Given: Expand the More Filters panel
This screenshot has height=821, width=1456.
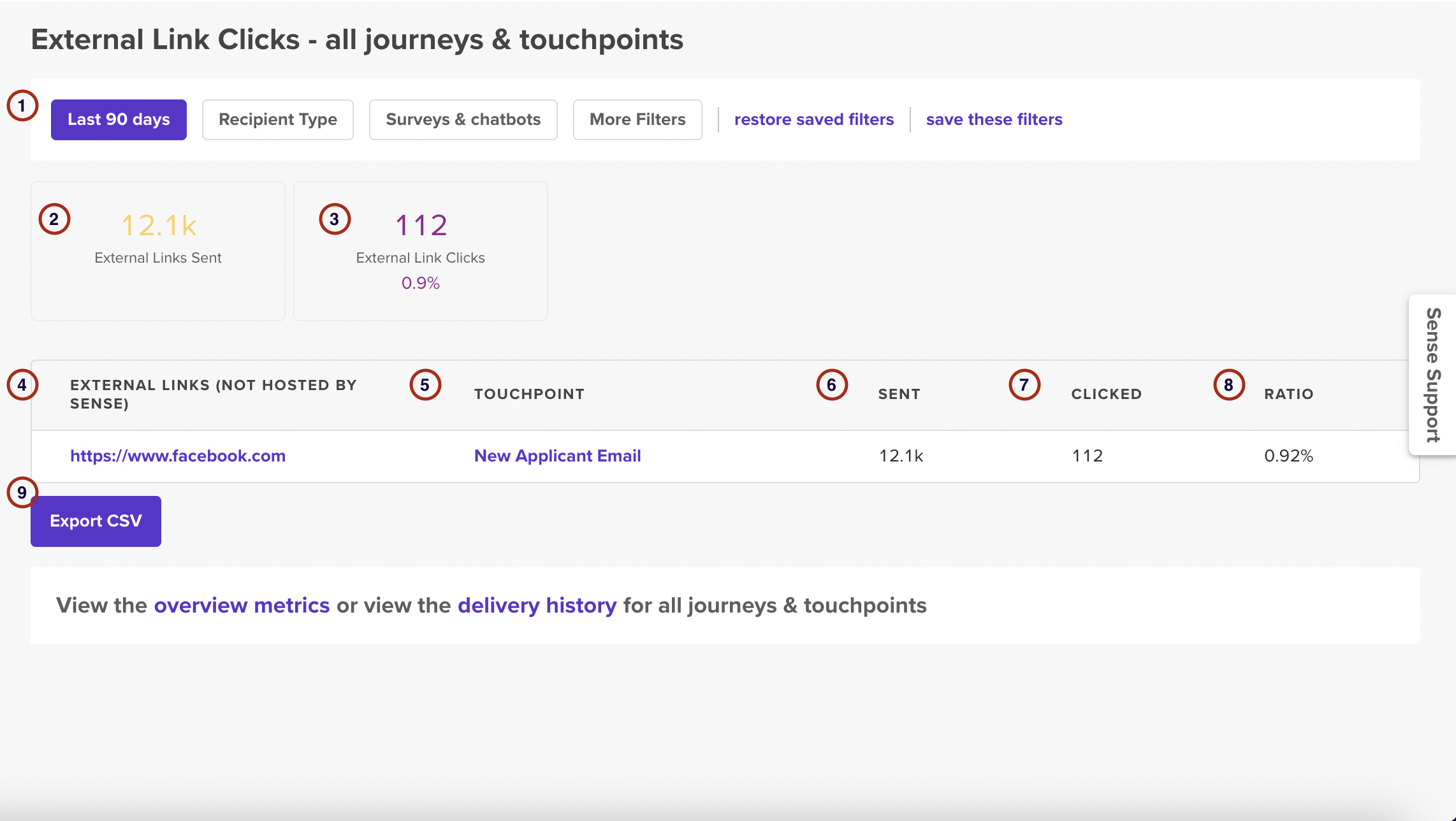Looking at the screenshot, I should tap(637, 119).
